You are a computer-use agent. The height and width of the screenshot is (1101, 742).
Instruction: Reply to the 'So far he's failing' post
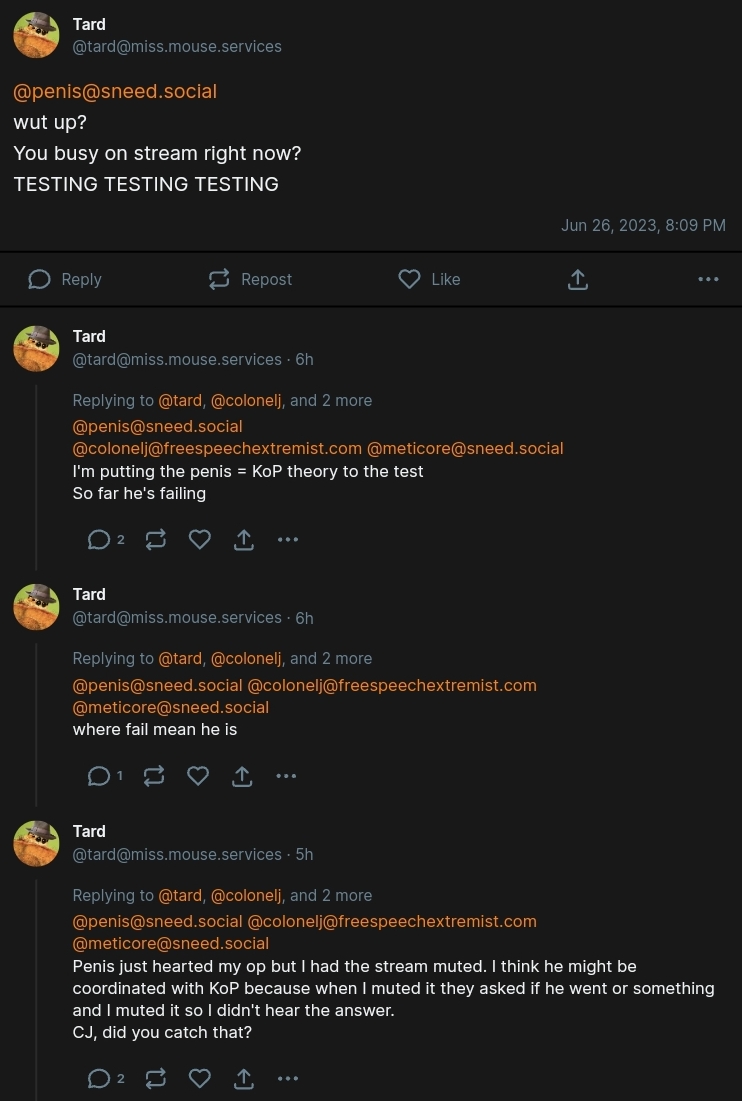(x=100, y=540)
